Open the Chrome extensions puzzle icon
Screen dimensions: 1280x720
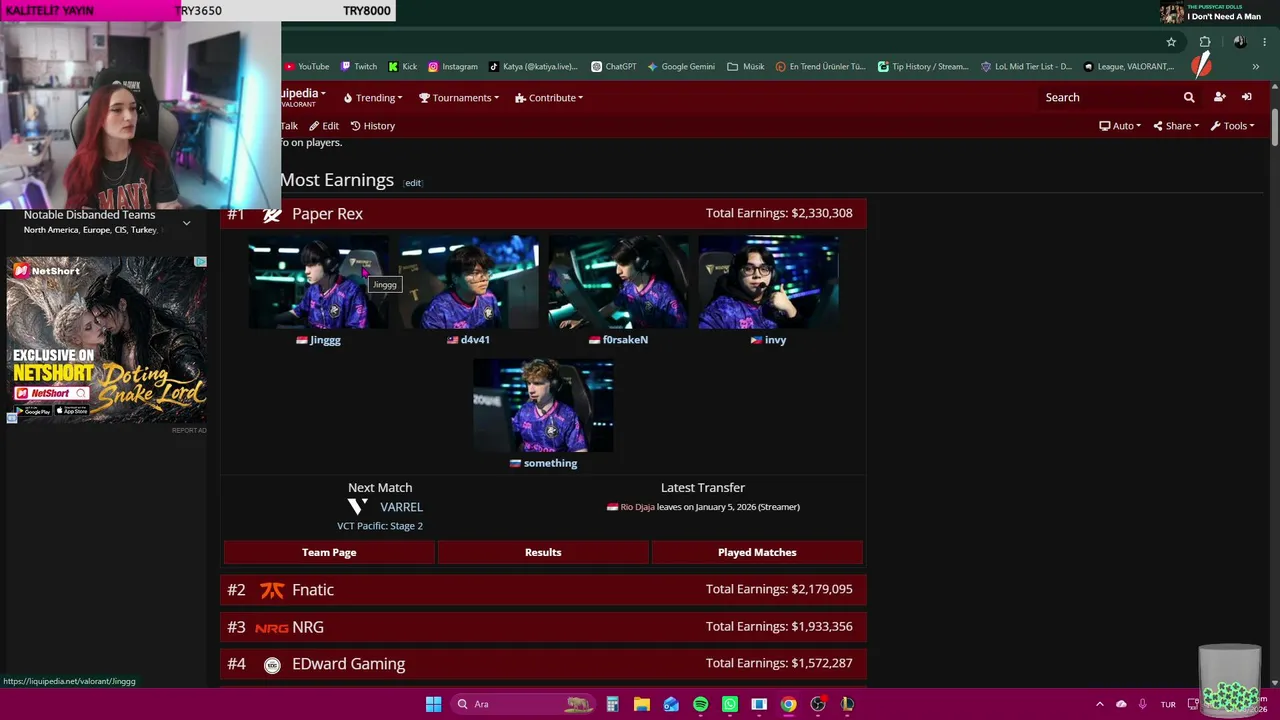[1205, 42]
